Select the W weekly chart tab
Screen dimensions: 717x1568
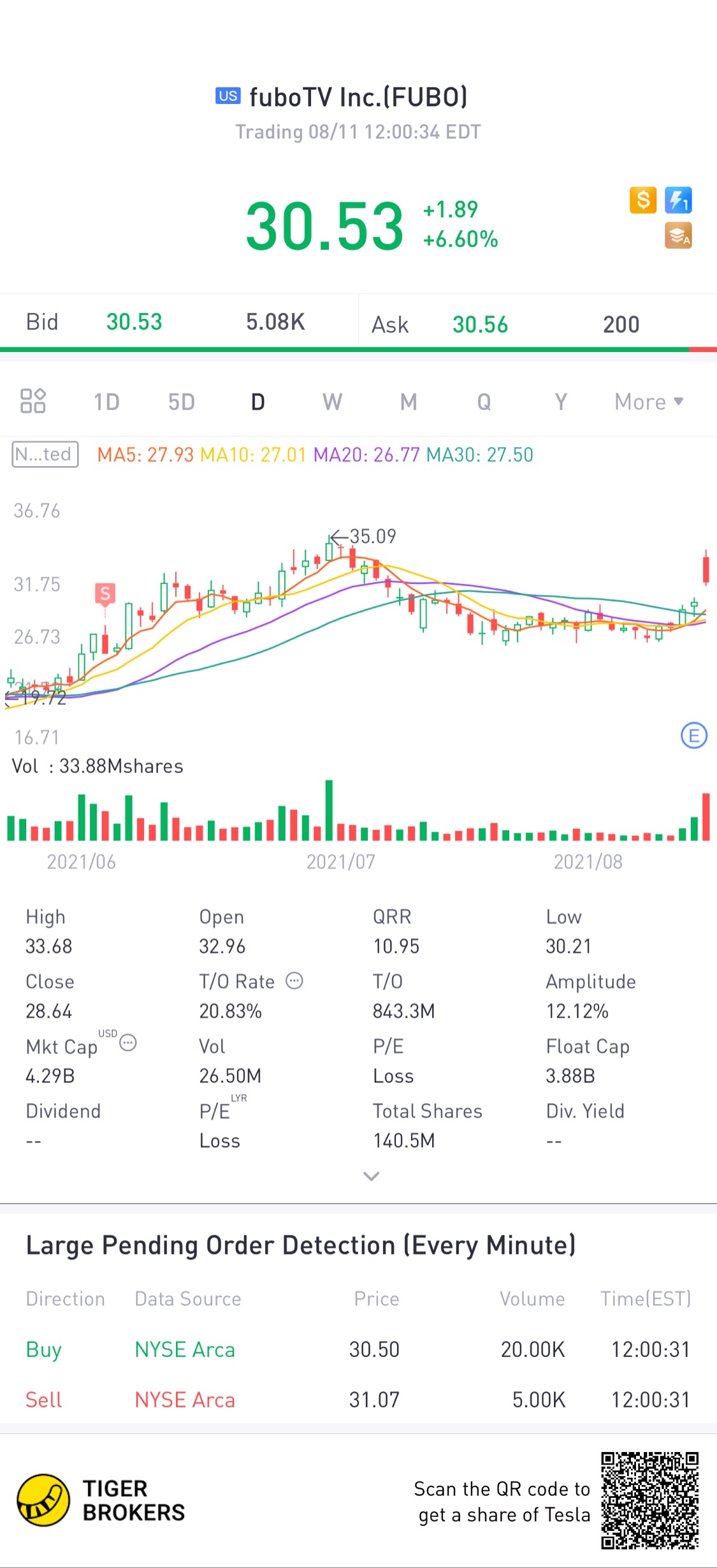click(333, 402)
